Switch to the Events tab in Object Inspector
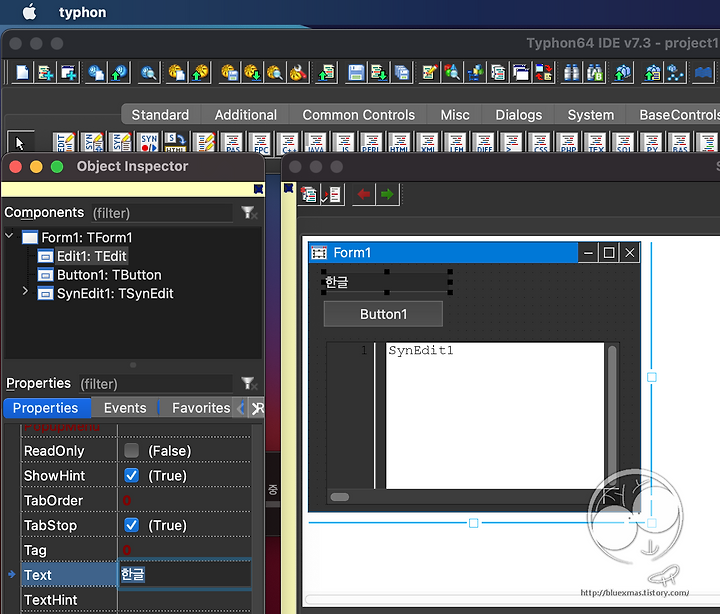The image size is (720, 614). tap(125, 408)
